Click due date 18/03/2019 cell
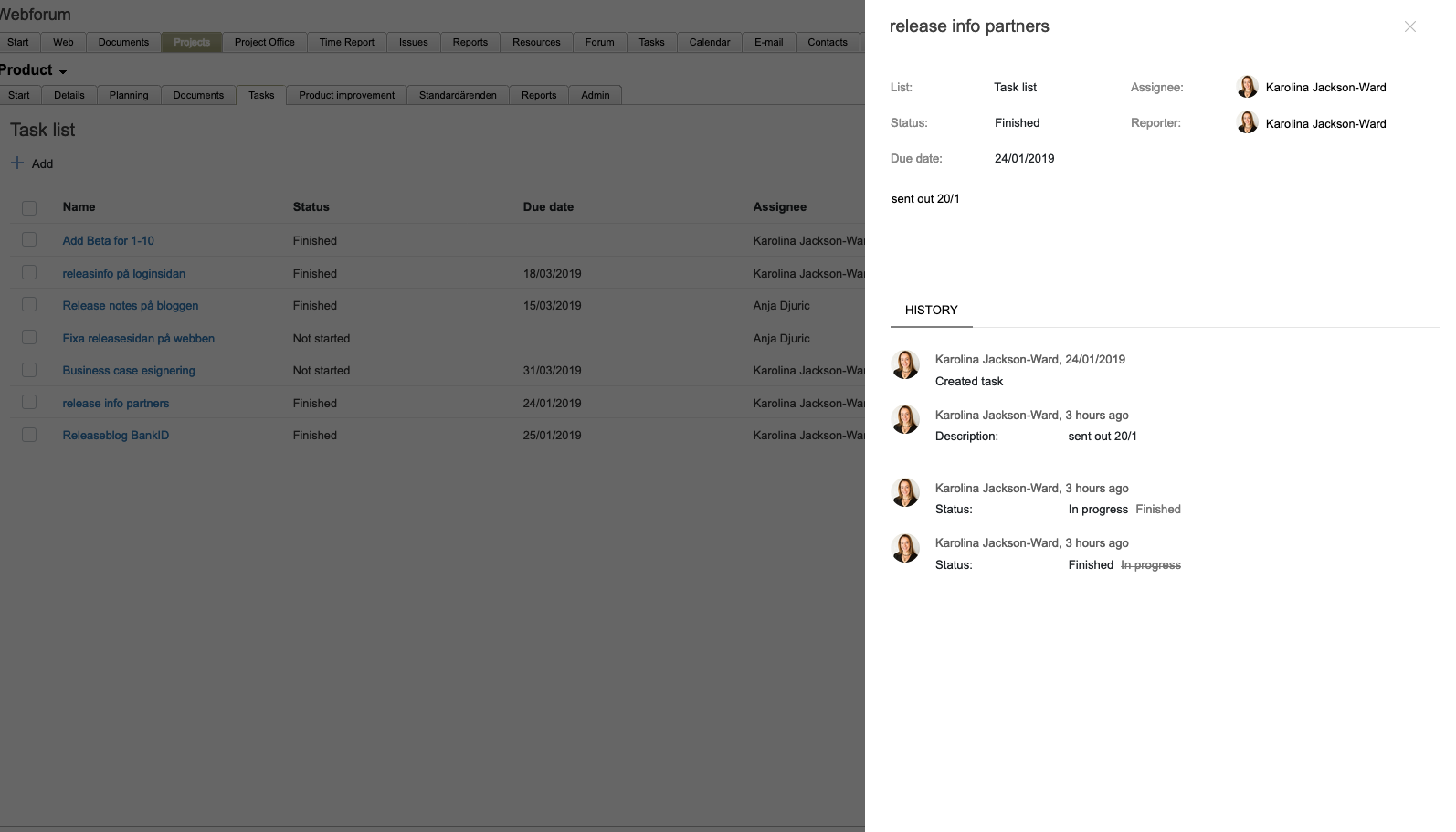Screen dimensions: 1456x832 (x=553, y=273)
